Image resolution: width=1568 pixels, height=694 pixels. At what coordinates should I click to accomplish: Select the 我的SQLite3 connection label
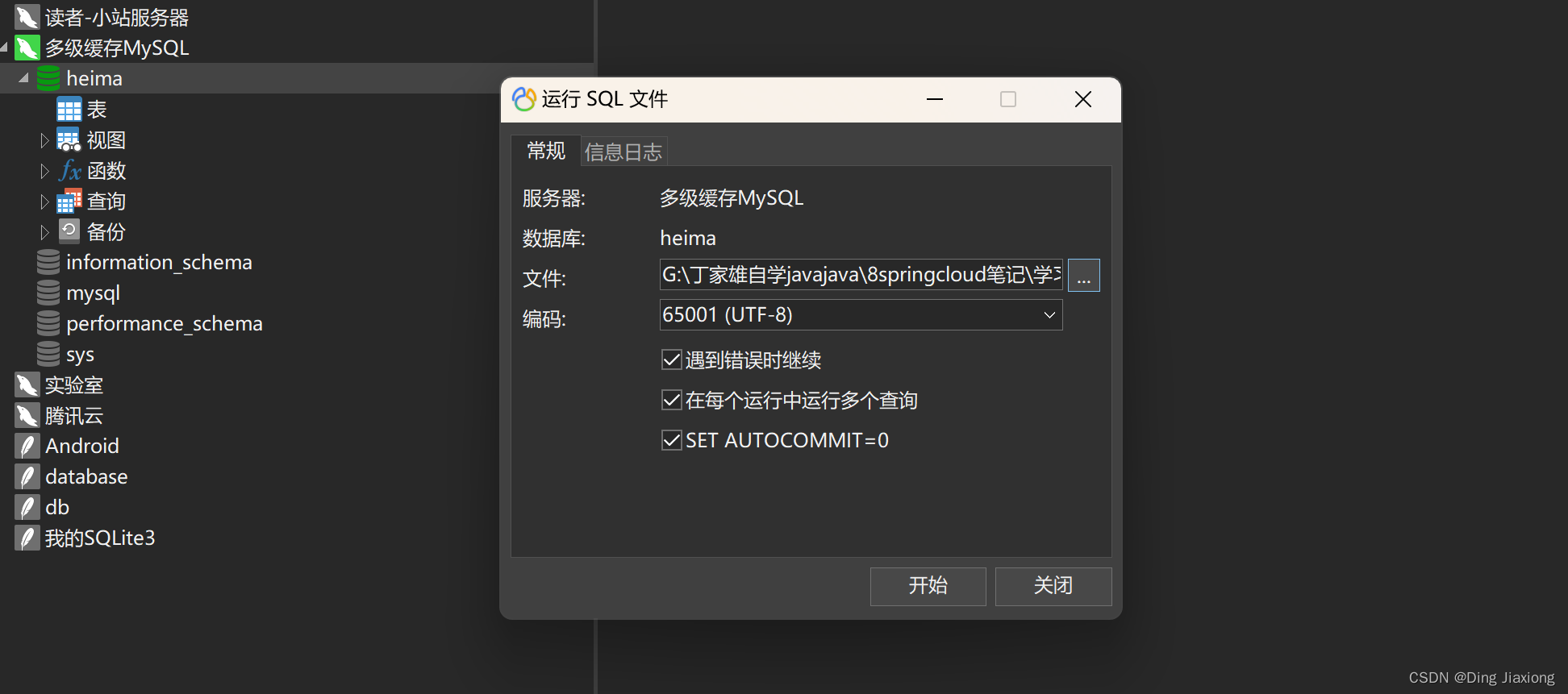(100, 538)
